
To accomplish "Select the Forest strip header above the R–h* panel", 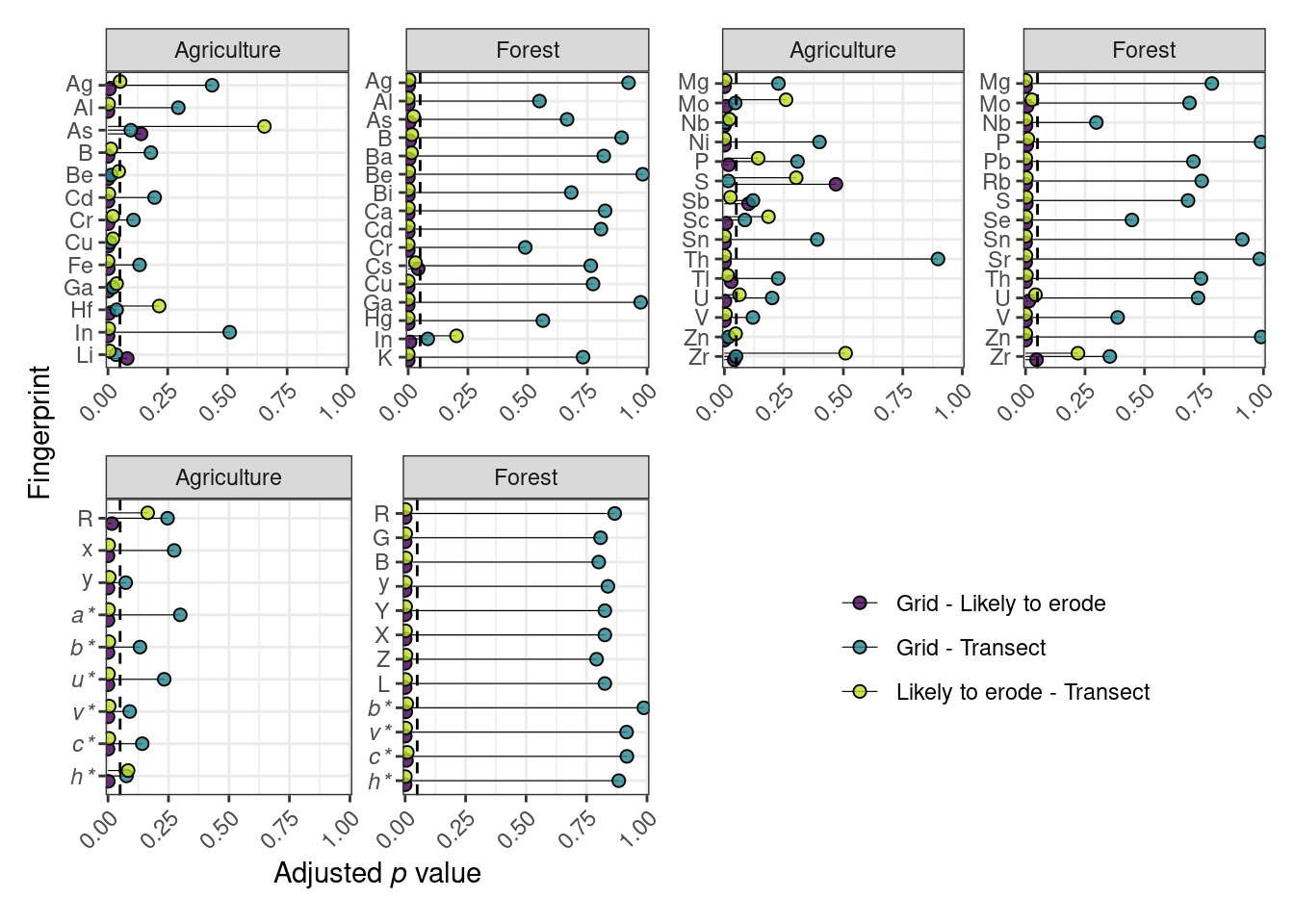I will (x=526, y=477).
